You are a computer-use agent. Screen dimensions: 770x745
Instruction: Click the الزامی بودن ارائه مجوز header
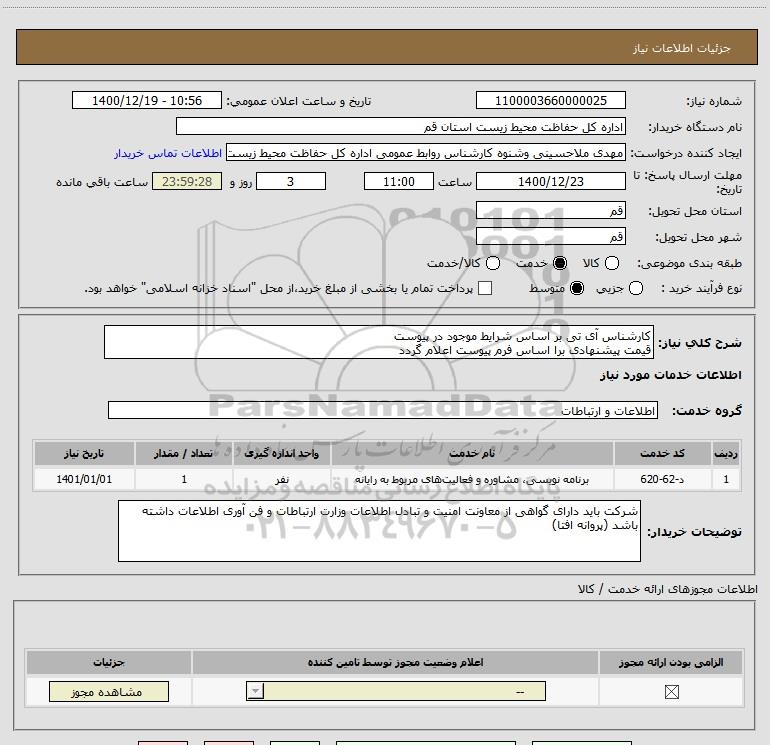pyautogui.click(x=671, y=662)
